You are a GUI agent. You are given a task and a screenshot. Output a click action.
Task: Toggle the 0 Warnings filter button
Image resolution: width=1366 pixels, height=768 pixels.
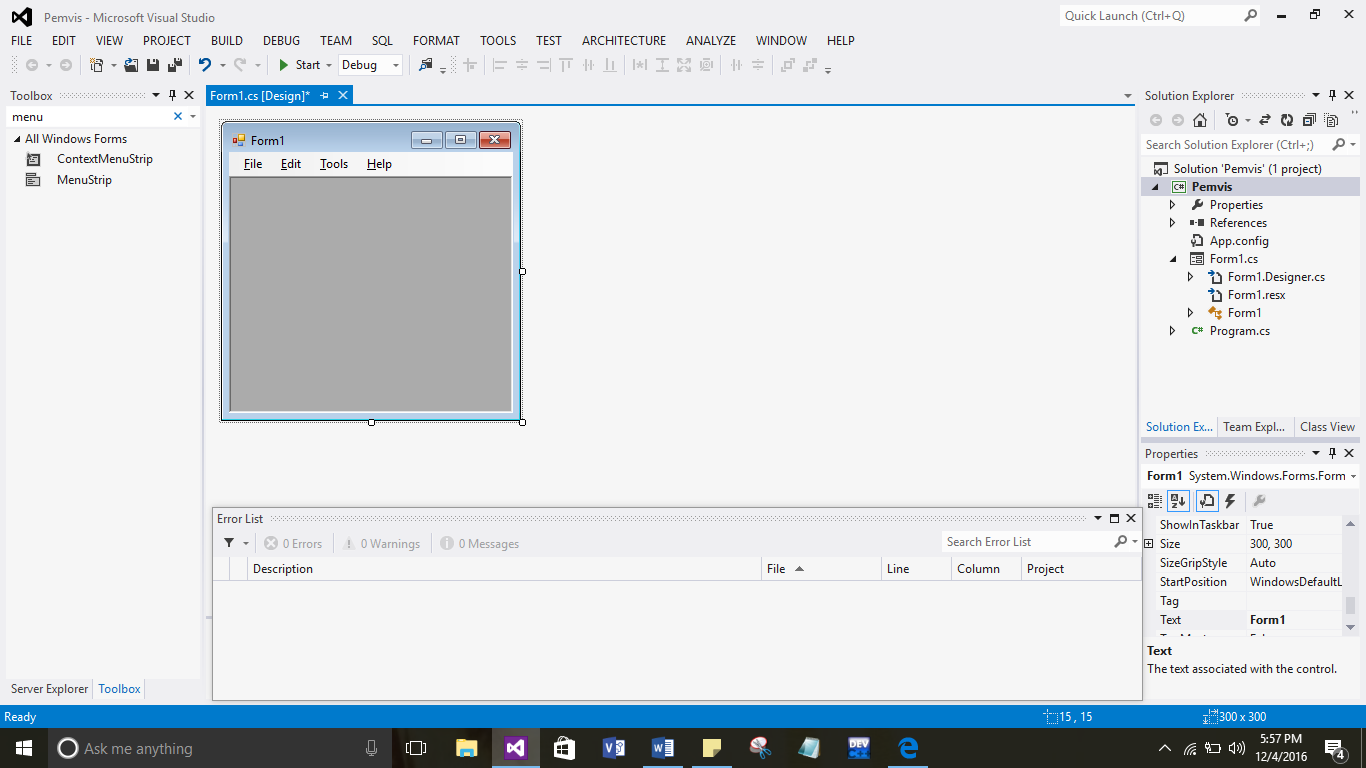point(381,544)
